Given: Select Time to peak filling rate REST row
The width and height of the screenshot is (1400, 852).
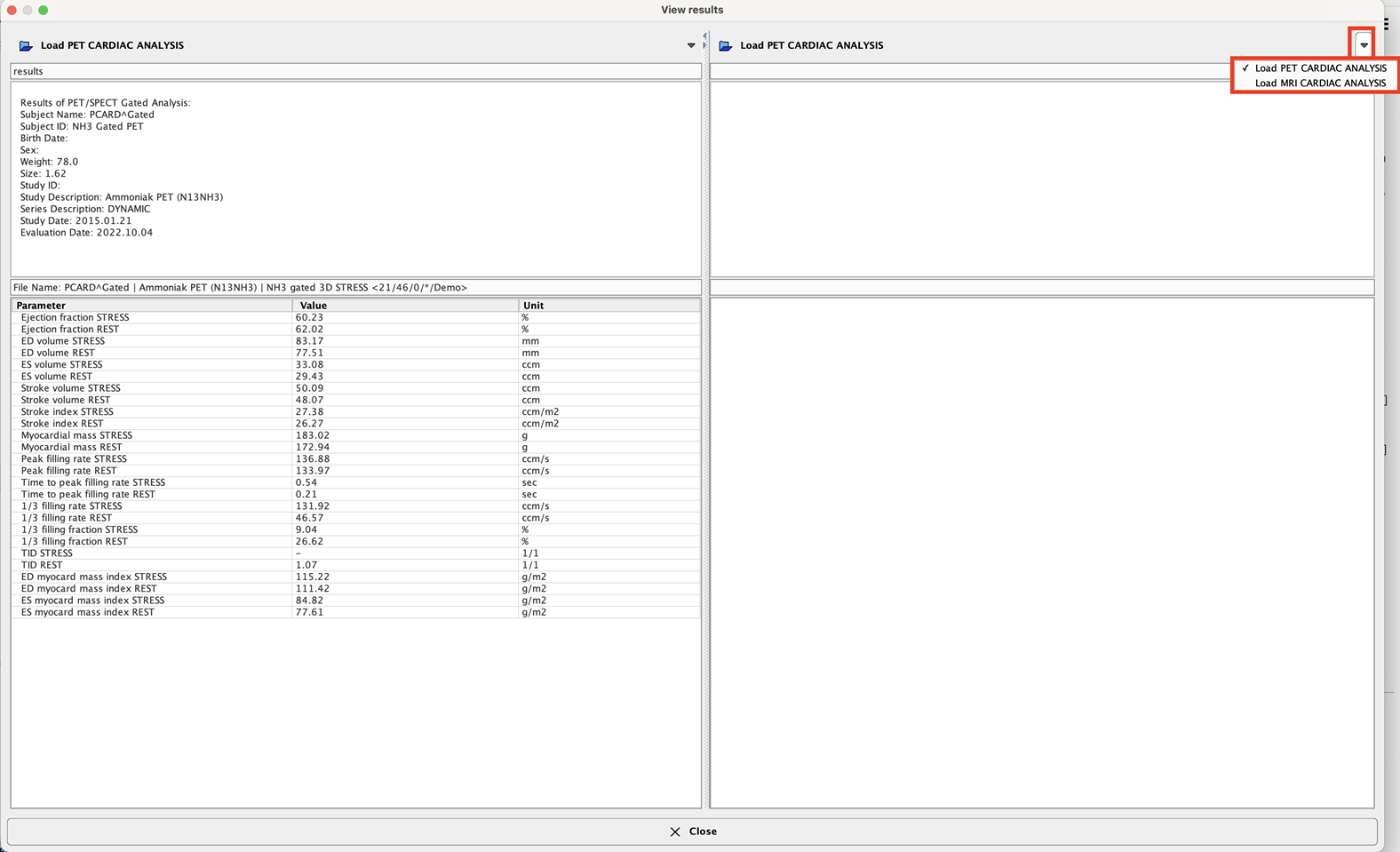Looking at the screenshot, I should click(355, 494).
